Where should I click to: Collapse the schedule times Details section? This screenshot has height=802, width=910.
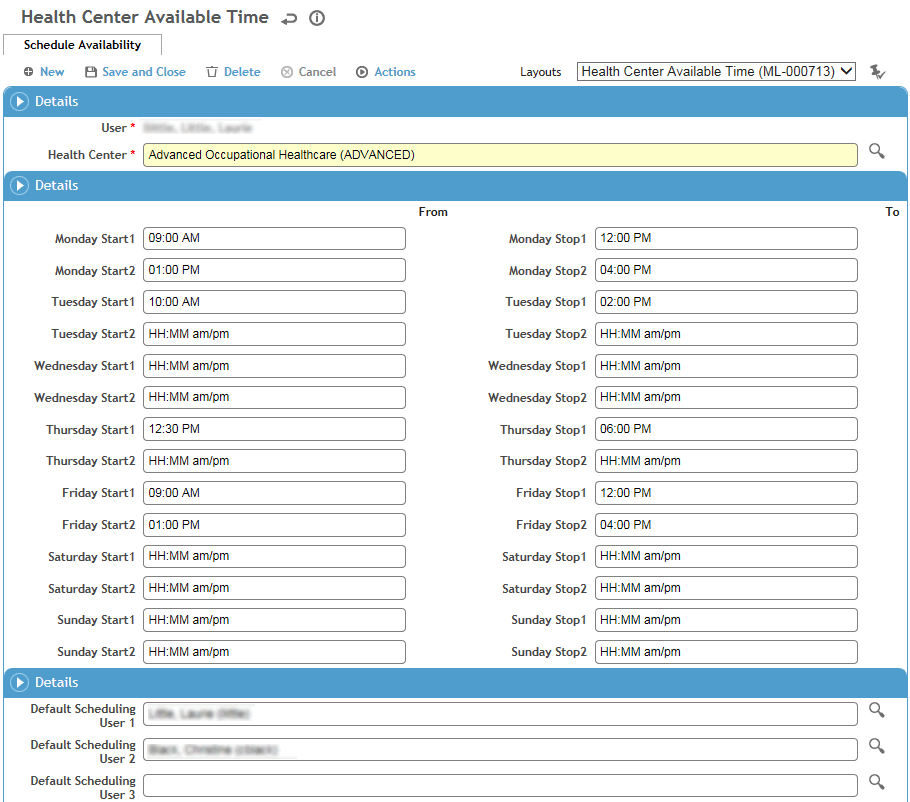tap(19, 186)
